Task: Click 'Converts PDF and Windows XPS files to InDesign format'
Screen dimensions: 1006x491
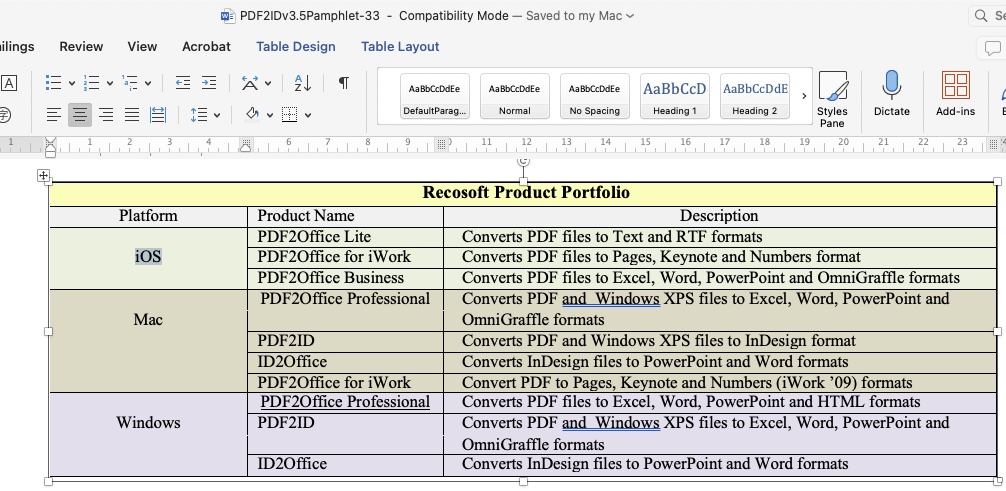Action: 659,341
